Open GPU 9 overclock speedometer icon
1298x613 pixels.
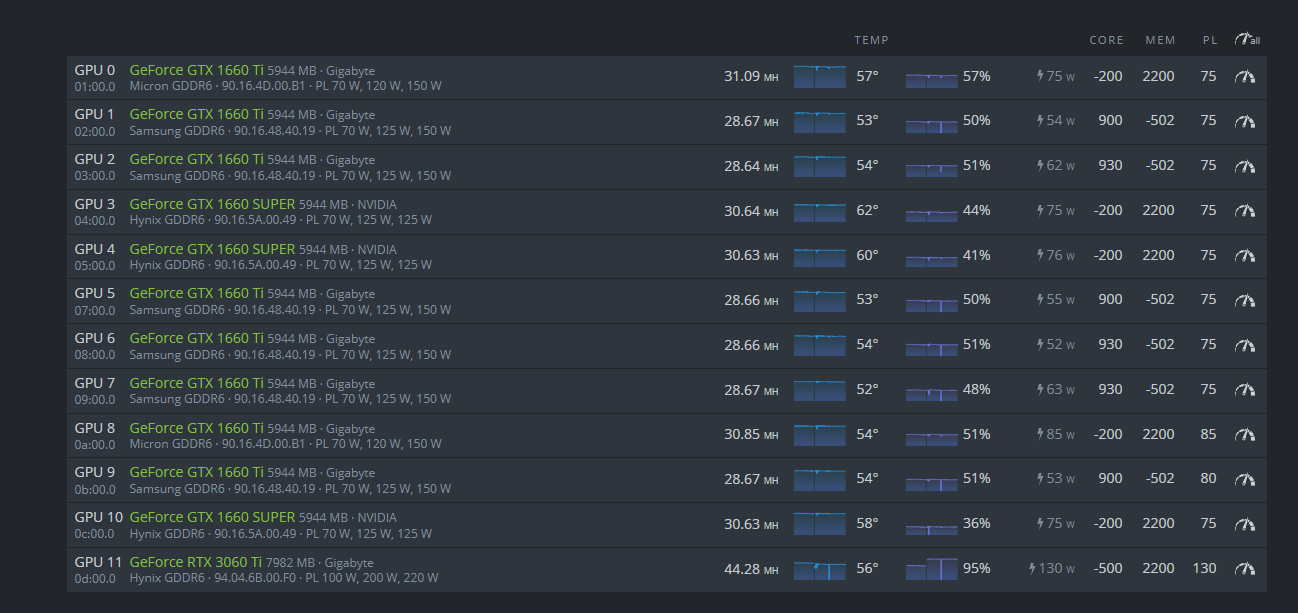(x=1245, y=479)
